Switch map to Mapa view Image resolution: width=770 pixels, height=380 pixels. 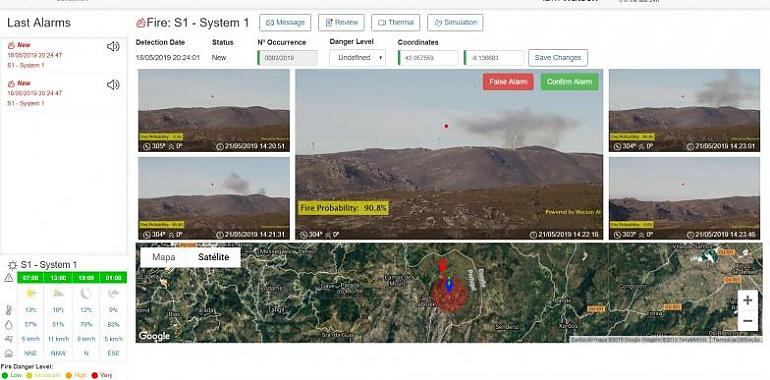pos(164,257)
